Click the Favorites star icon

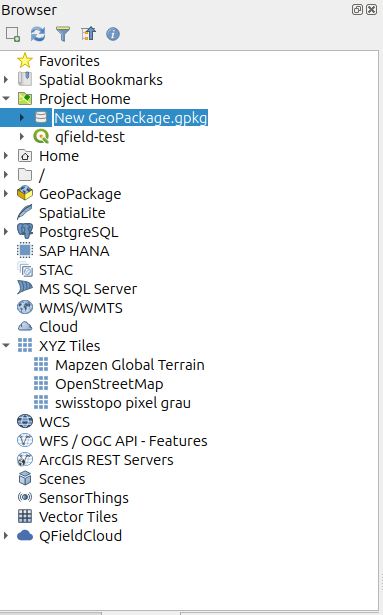pyautogui.click(x=25, y=61)
